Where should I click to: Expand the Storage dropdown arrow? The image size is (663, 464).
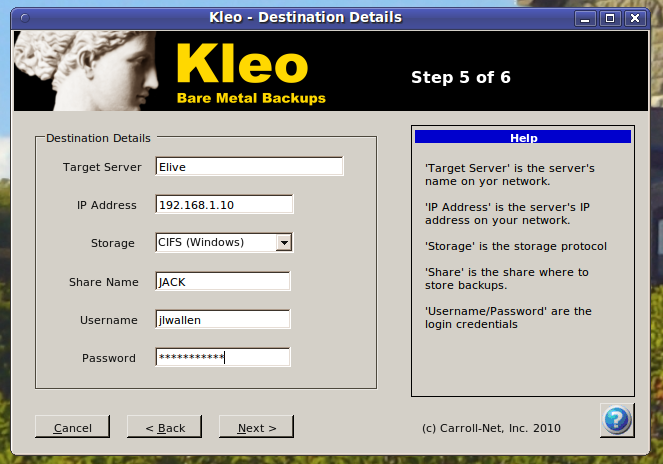(284, 242)
